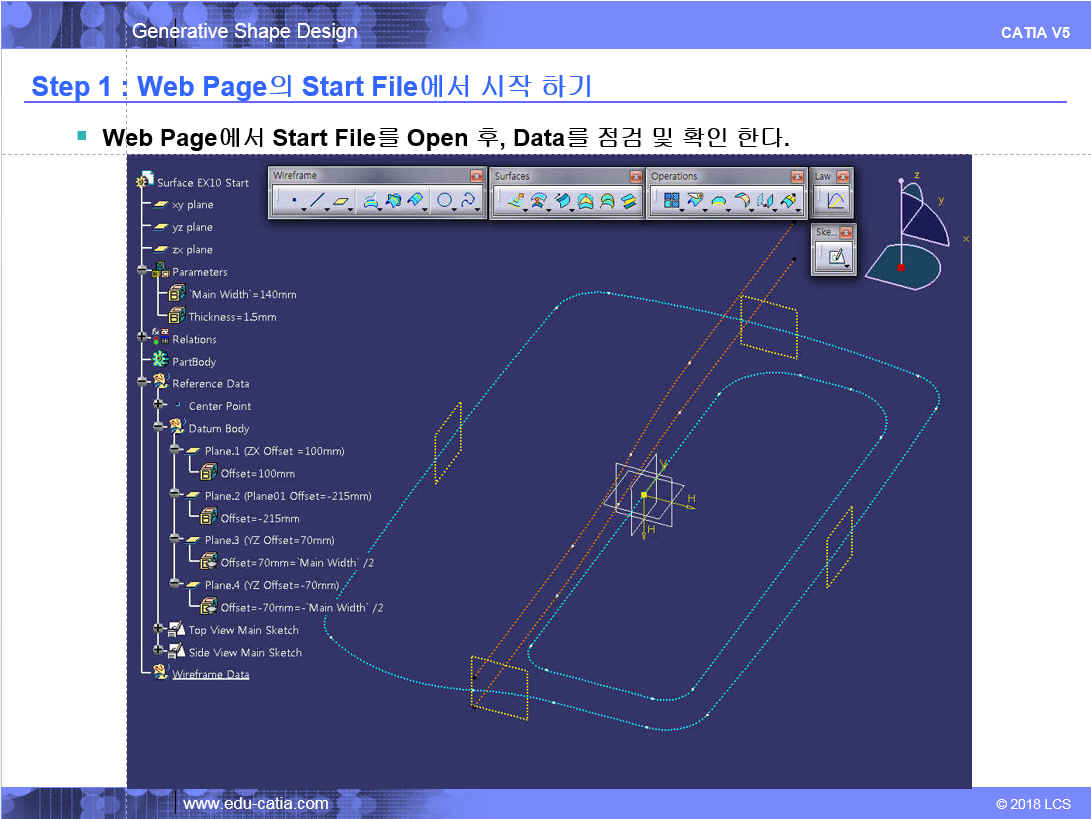Expand the Center Point node
Viewport: 1091px width, 819px height.
point(158,406)
